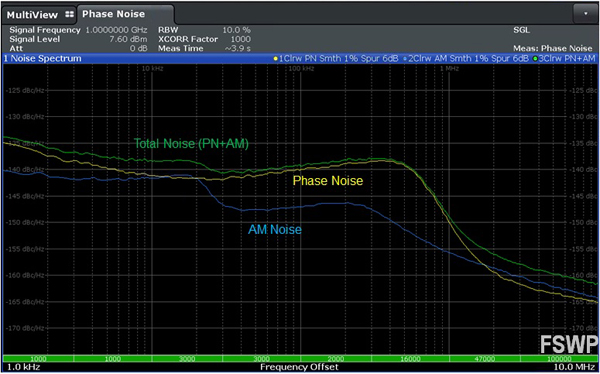Select the blue trace 2 AM marker dot
The width and height of the screenshot is (600, 374).
coord(405,59)
